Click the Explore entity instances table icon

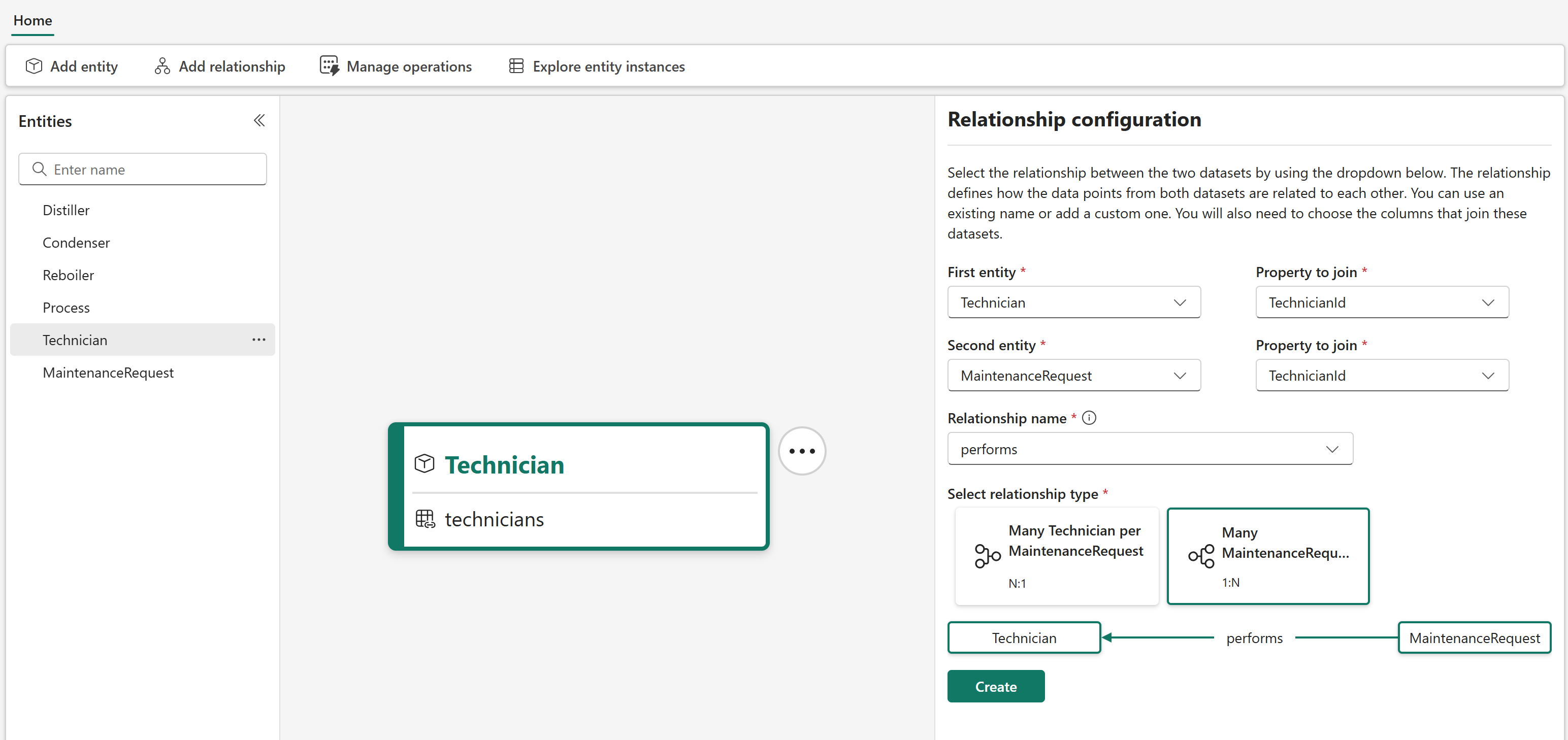[x=516, y=65]
